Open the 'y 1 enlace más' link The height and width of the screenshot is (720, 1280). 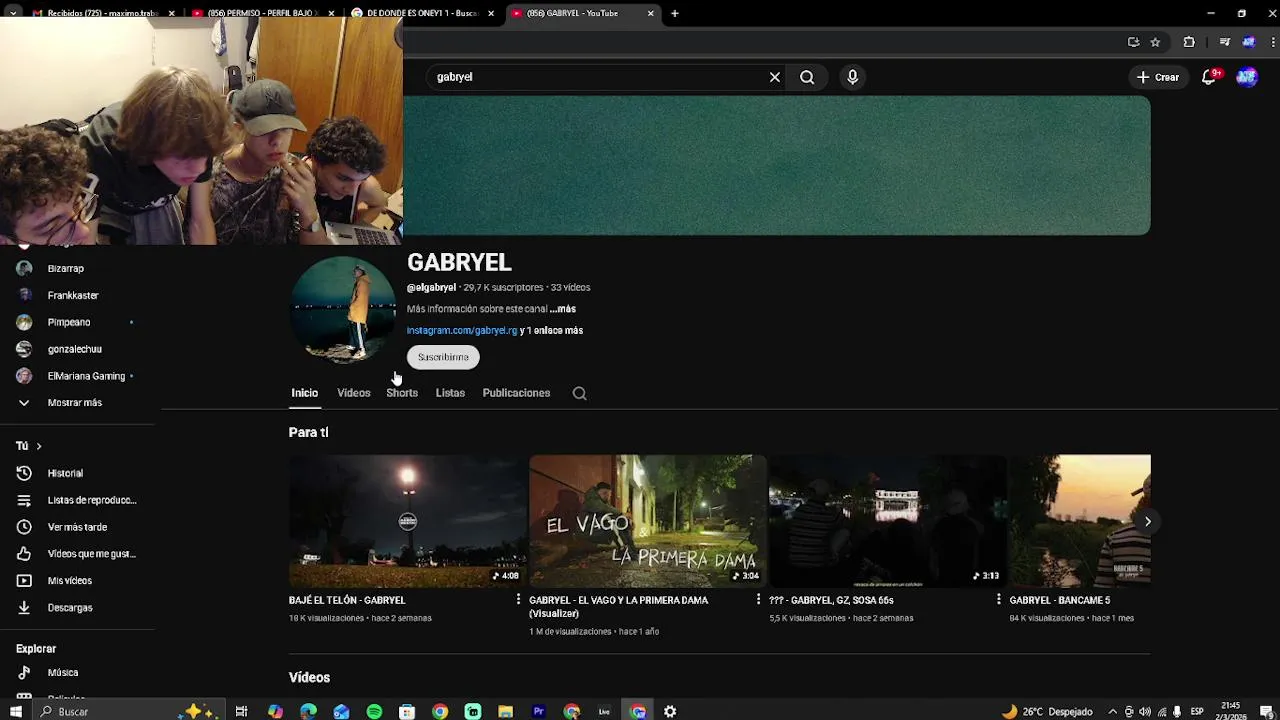point(551,330)
